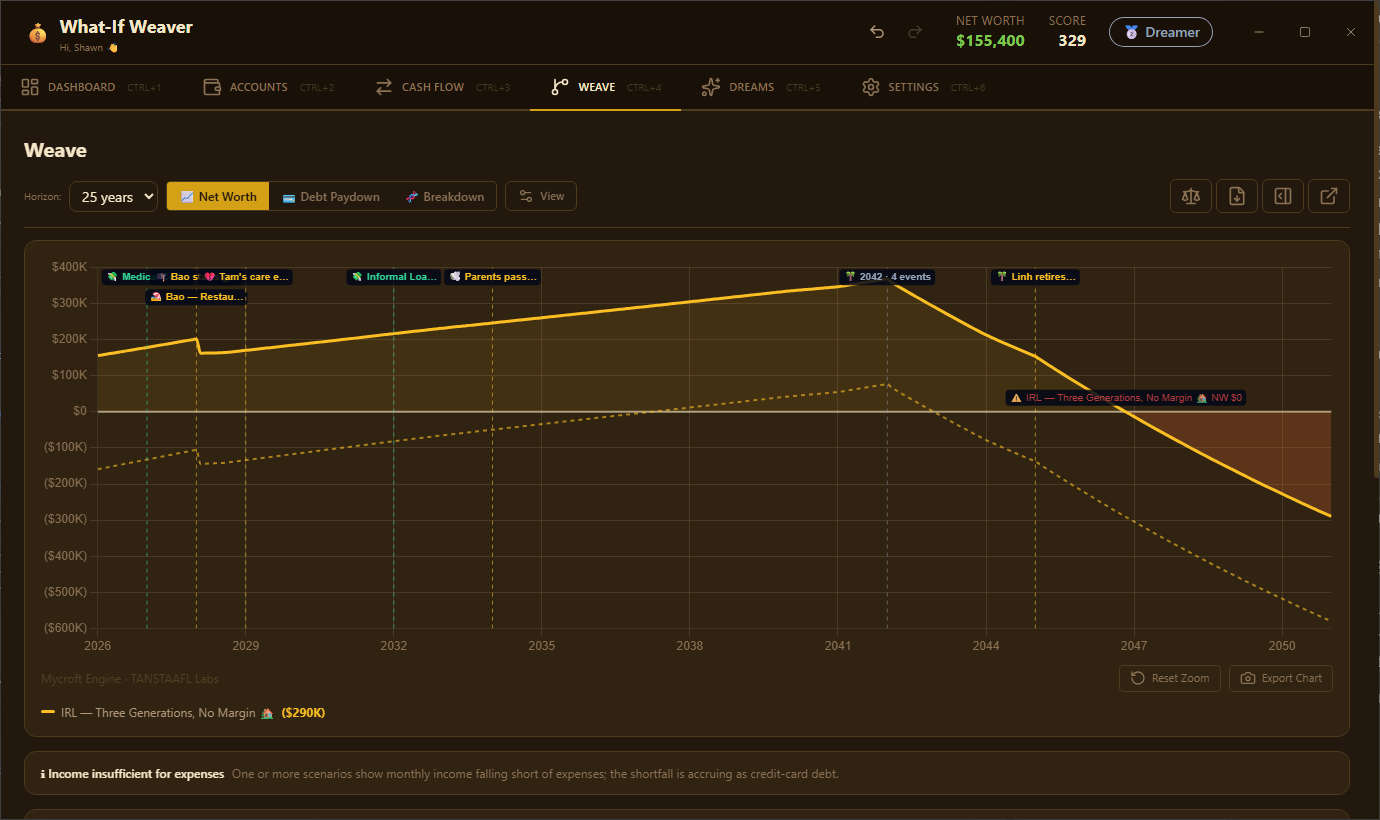
Task: Switch to Debt Paydown chart mode
Action: (331, 197)
